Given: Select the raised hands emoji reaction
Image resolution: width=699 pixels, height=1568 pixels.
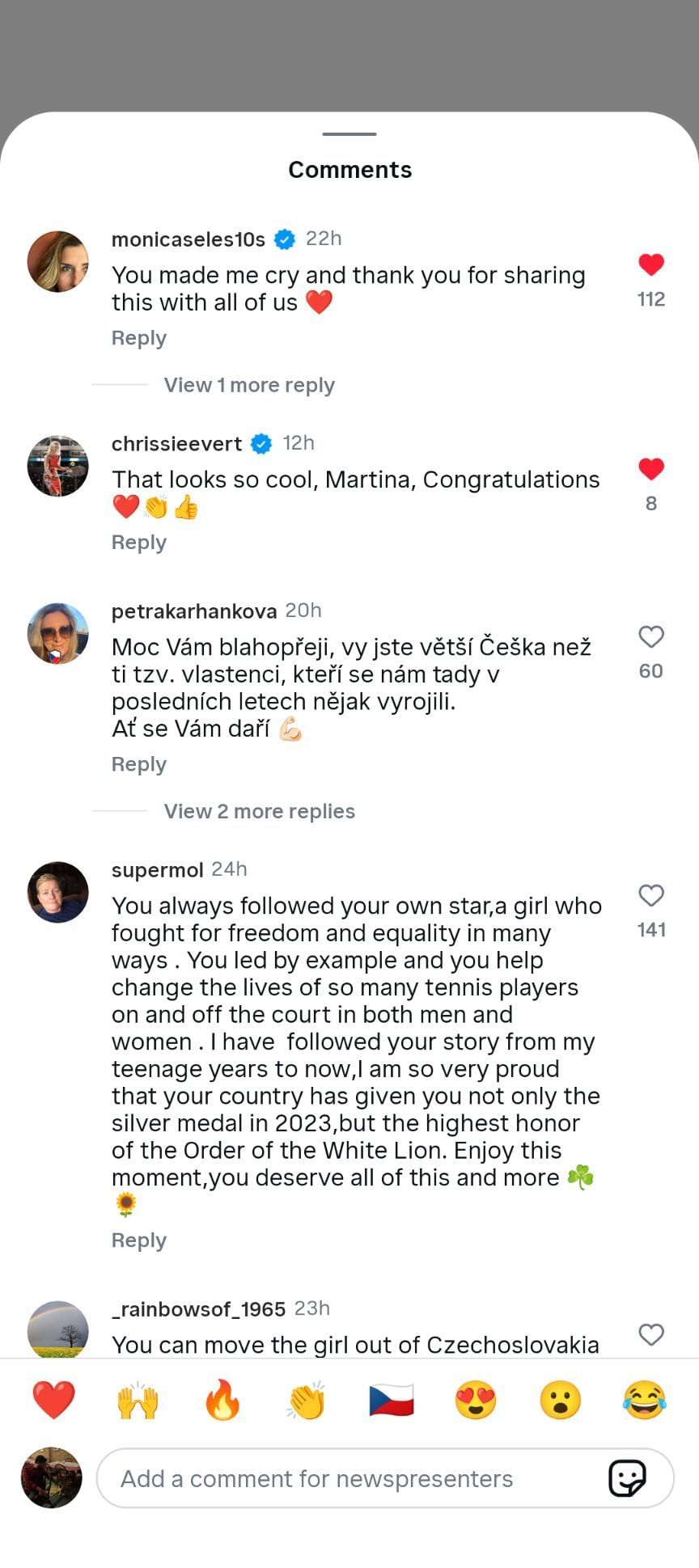Looking at the screenshot, I should [x=139, y=1400].
